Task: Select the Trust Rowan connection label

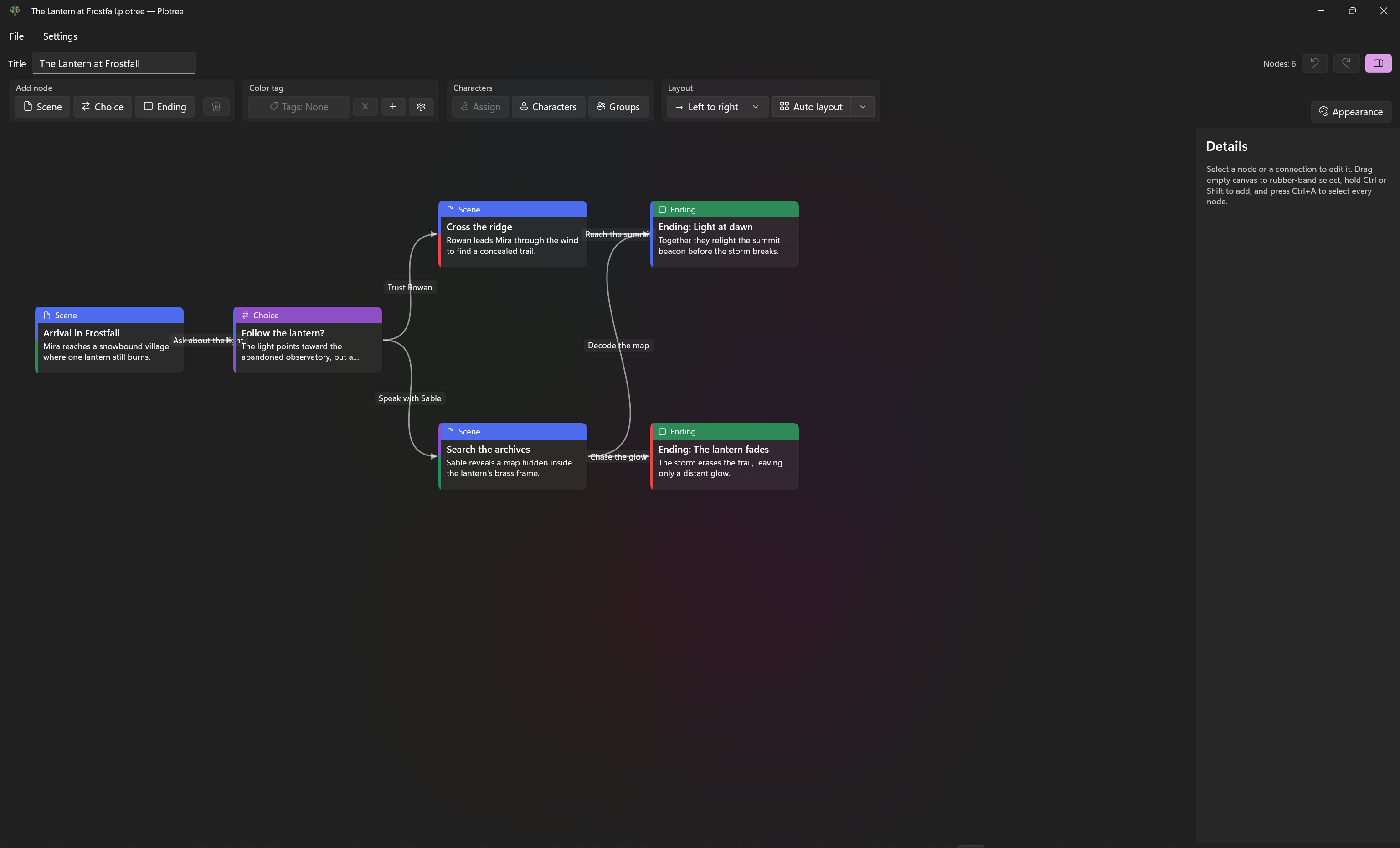Action: (x=410, y=288)
